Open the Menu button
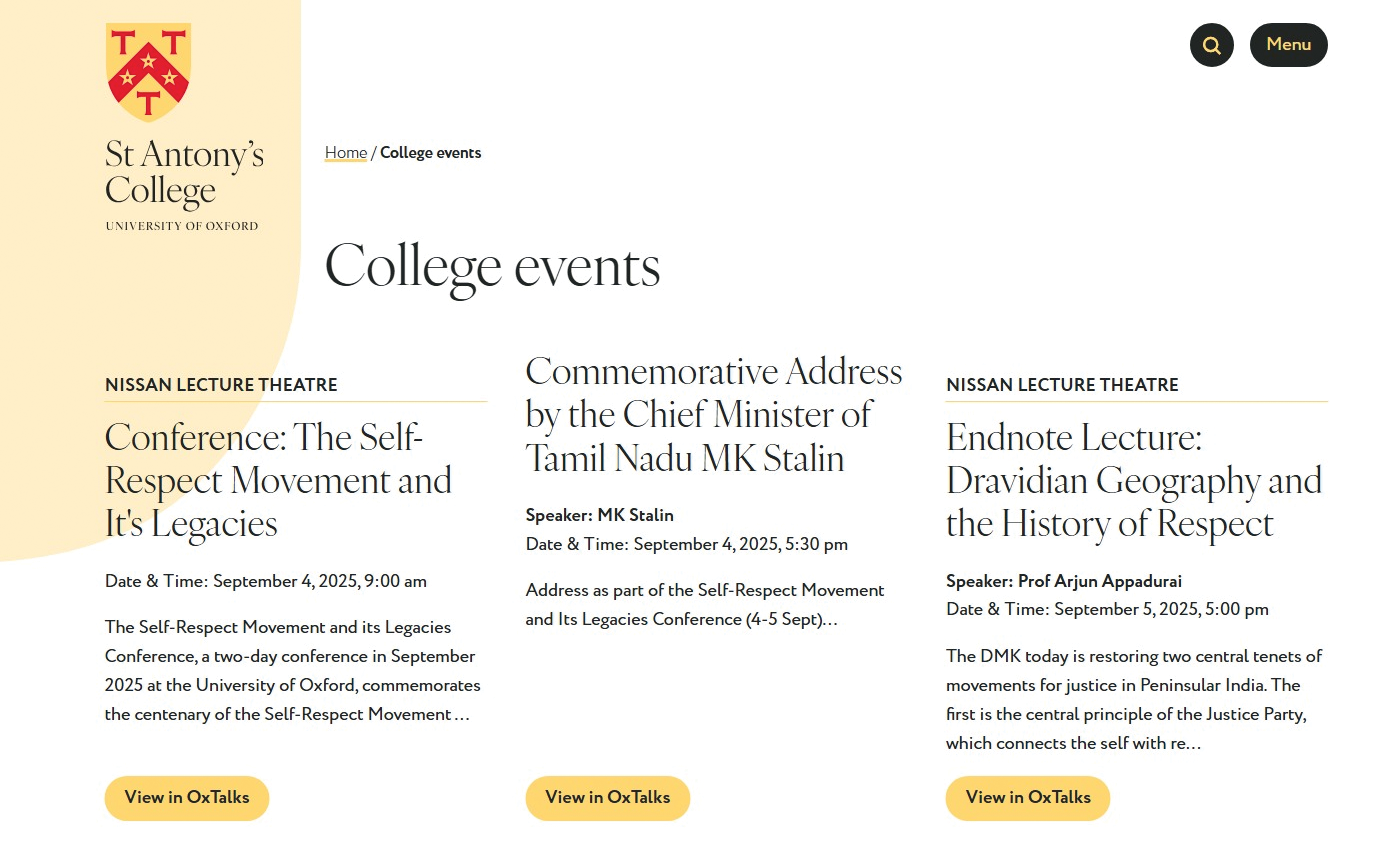The image size is (1392, 848). pos(1288,45)
